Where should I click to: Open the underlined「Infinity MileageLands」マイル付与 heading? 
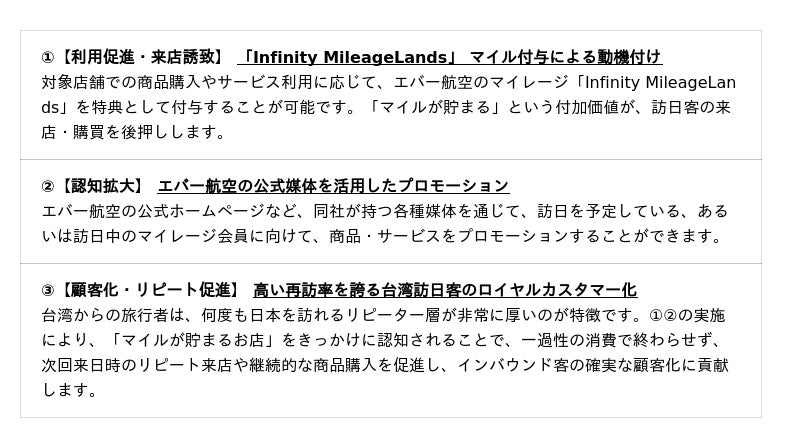449,57
